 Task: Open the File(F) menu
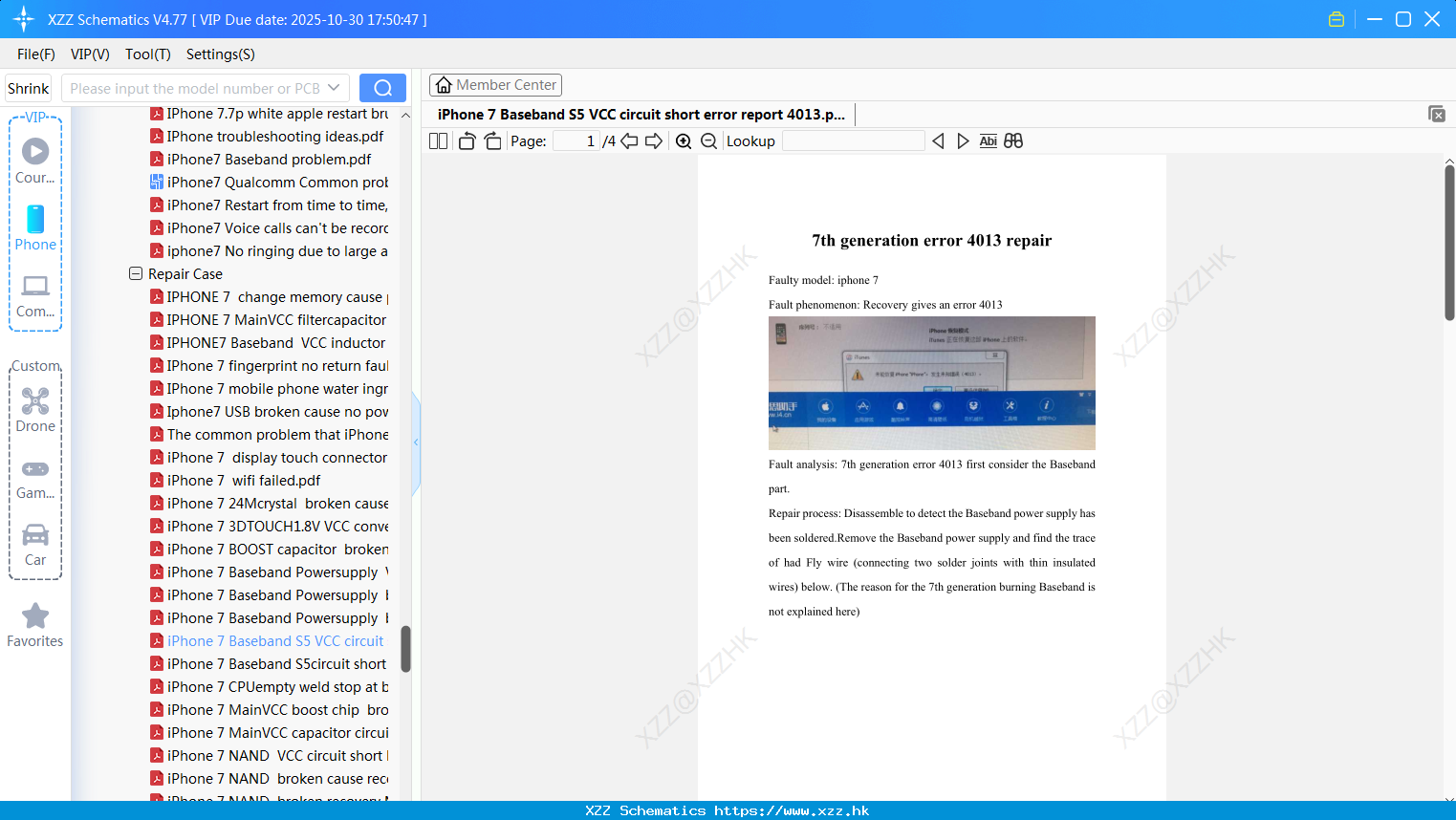point(36,54)
